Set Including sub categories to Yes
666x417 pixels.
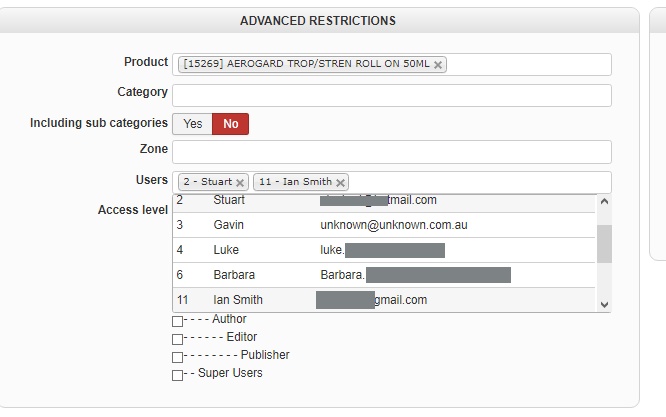[x=192, y=124]
